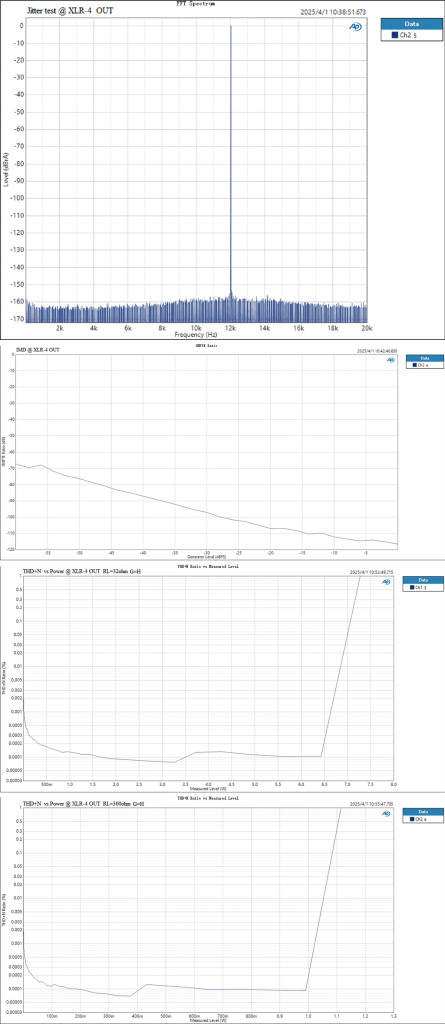Viewport: 445px width, 1024px height.
Task: Click the Data legend header of 32ohm graph
Action: coord(421,580)
